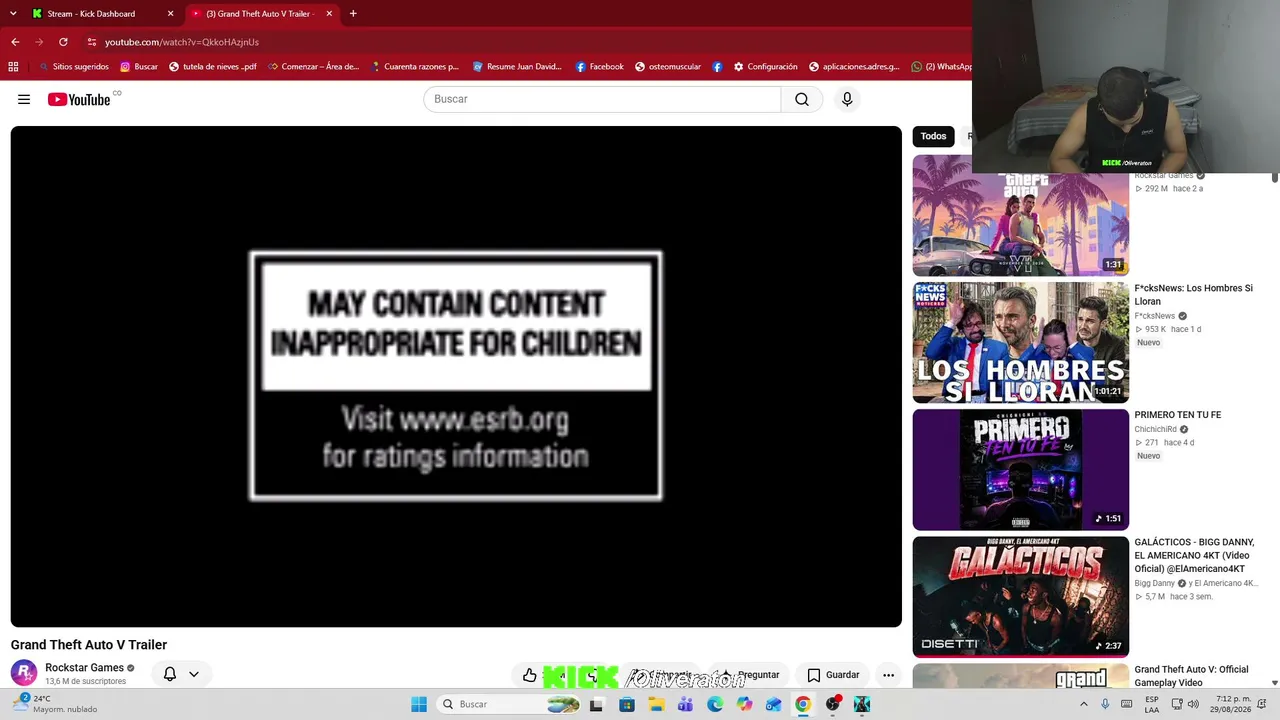Open the YouTube guide hamburger menu
This screenshot has height=720, width=1280.
point(24,99)
